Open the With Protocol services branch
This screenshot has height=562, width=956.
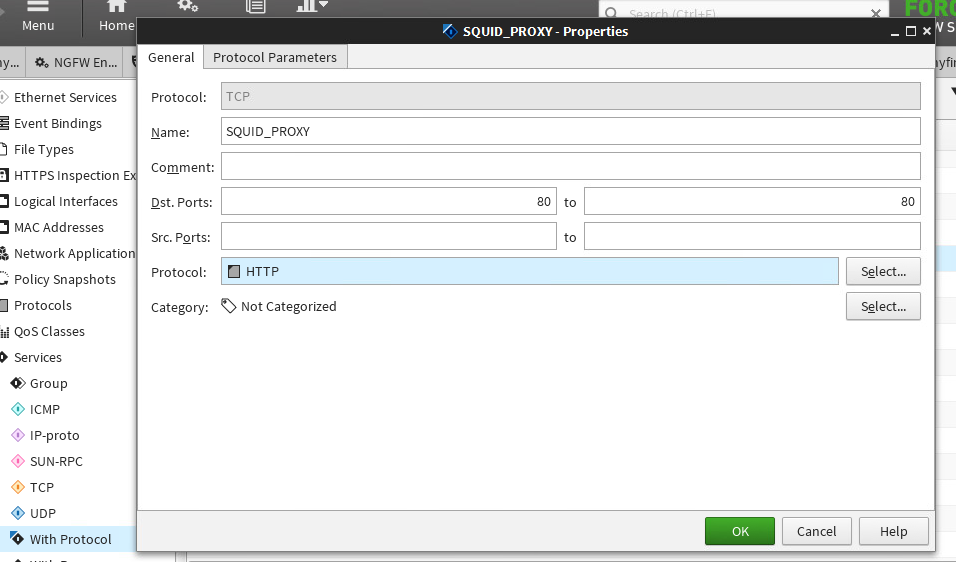coord(71,539)
